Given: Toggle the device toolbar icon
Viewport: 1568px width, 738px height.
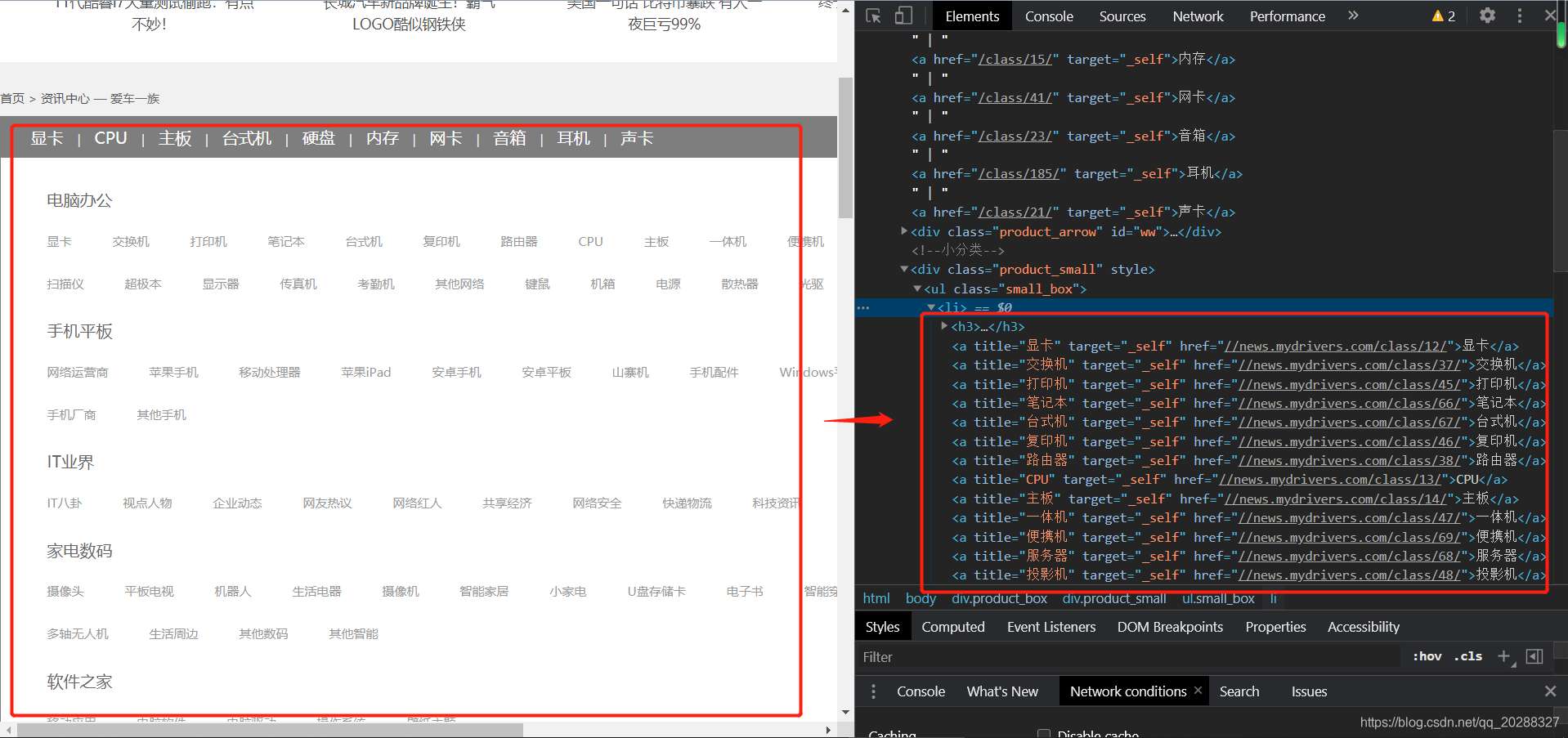Looking at the screenshot, I should pos(903,16).
